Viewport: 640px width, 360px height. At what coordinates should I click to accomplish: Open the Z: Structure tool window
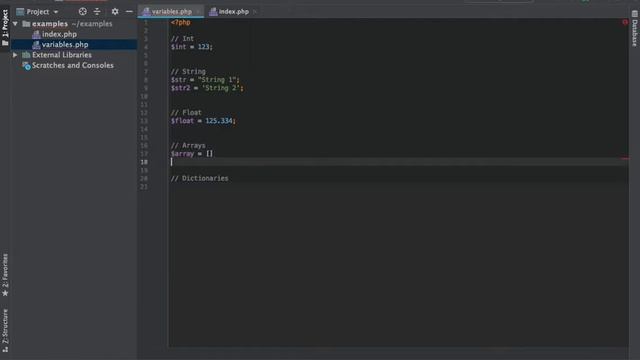[5, 331]
